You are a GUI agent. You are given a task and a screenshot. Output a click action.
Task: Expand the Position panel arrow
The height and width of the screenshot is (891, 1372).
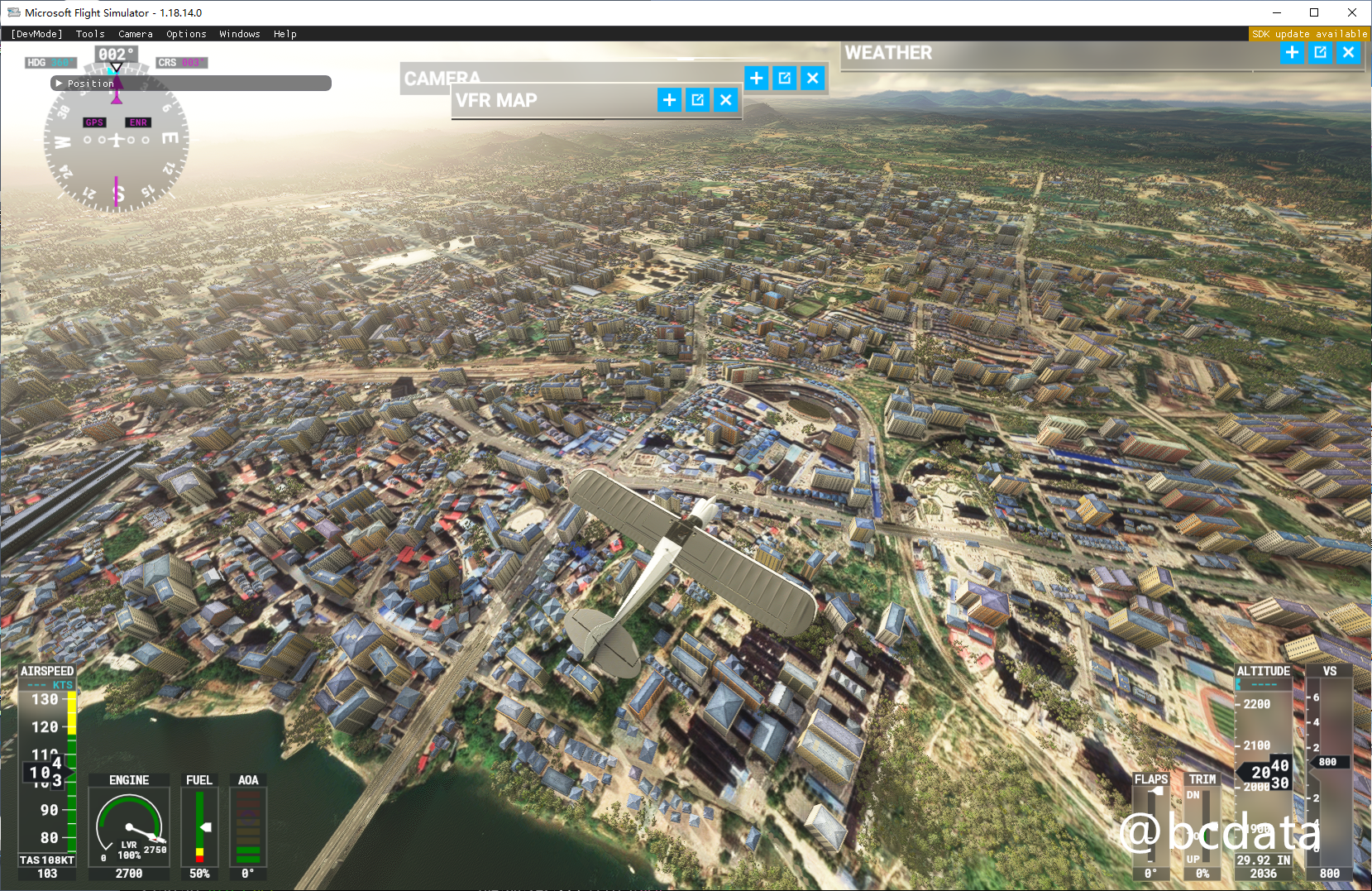[59, 84]
